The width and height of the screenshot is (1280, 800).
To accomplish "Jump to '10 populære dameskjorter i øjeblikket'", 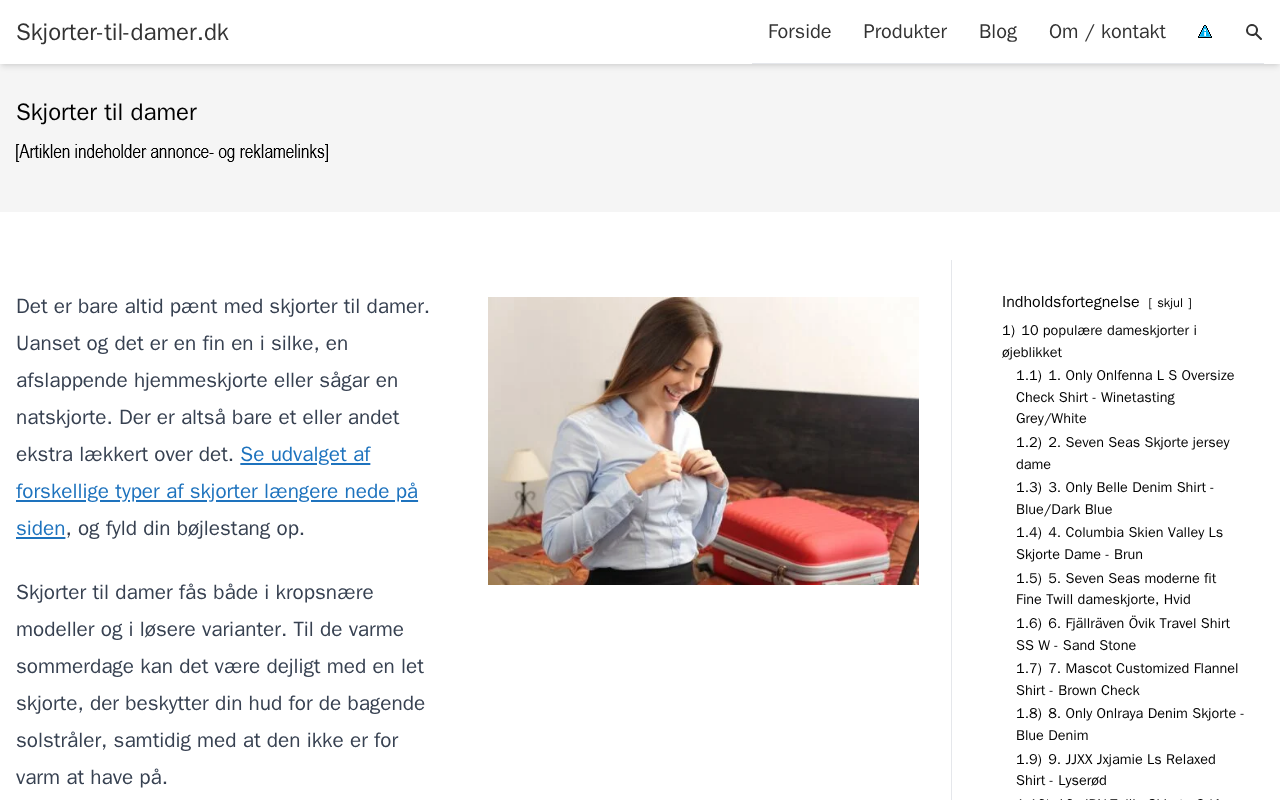I will pos(1099,341).
